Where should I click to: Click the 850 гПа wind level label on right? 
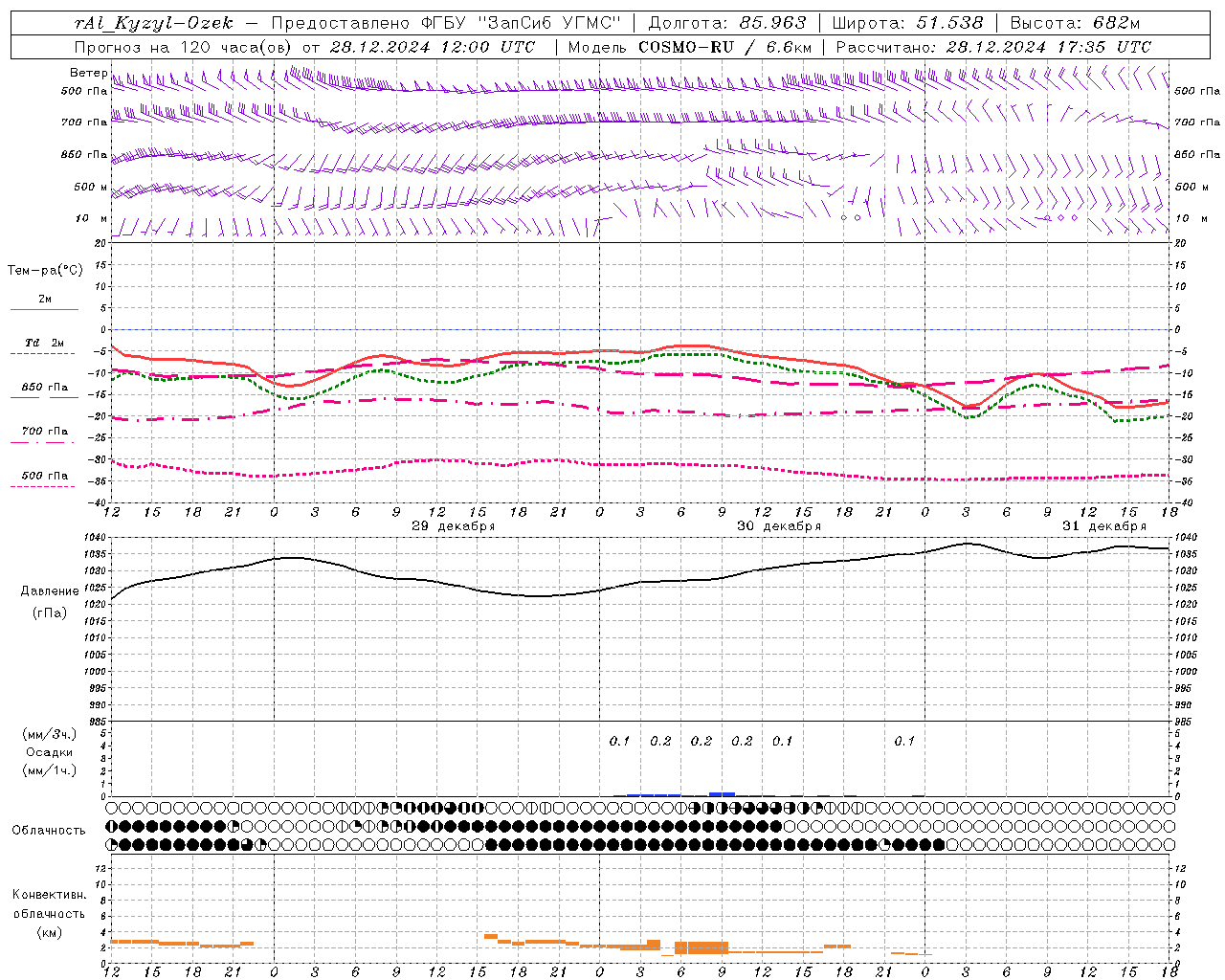[1197, 154]
